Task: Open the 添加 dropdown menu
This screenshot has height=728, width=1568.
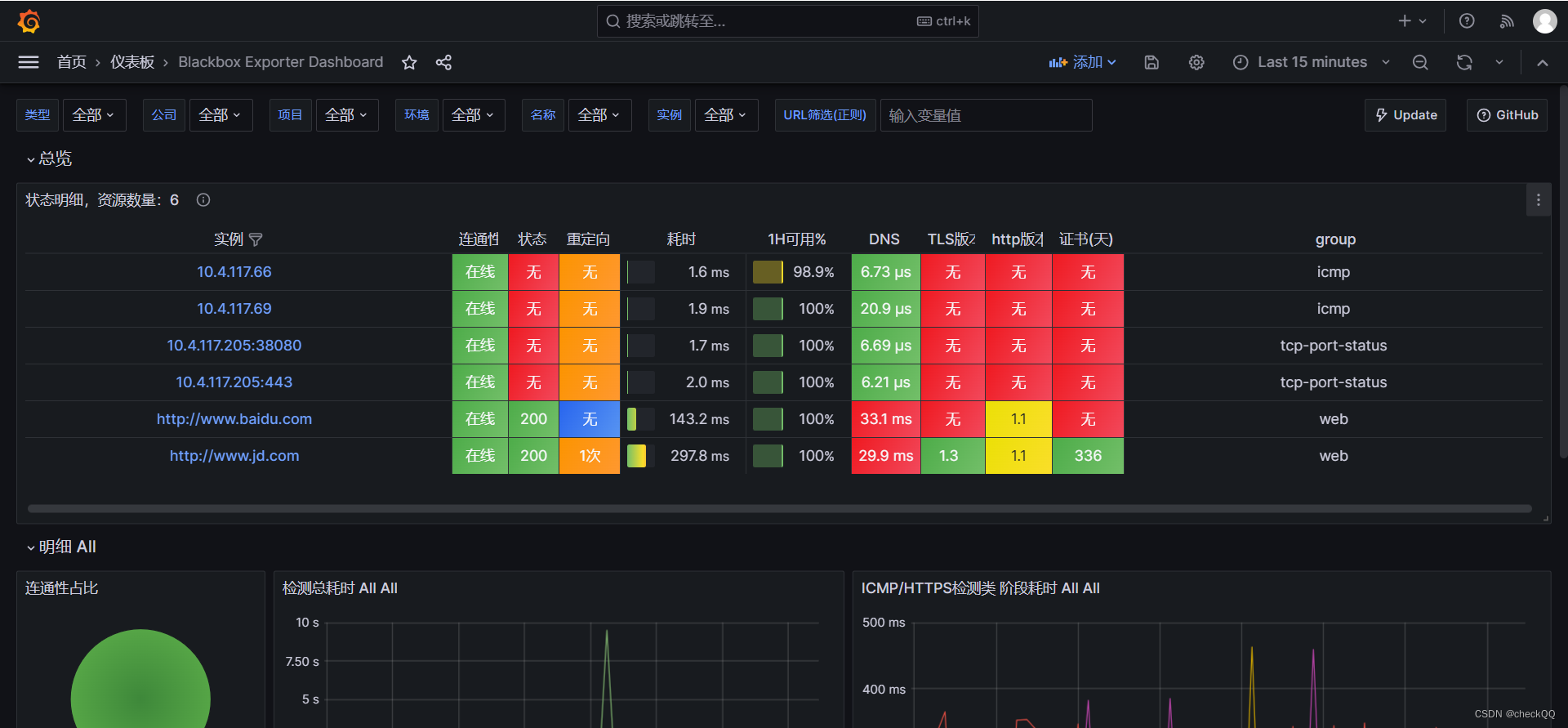Action: click(x=1083, y=62)
